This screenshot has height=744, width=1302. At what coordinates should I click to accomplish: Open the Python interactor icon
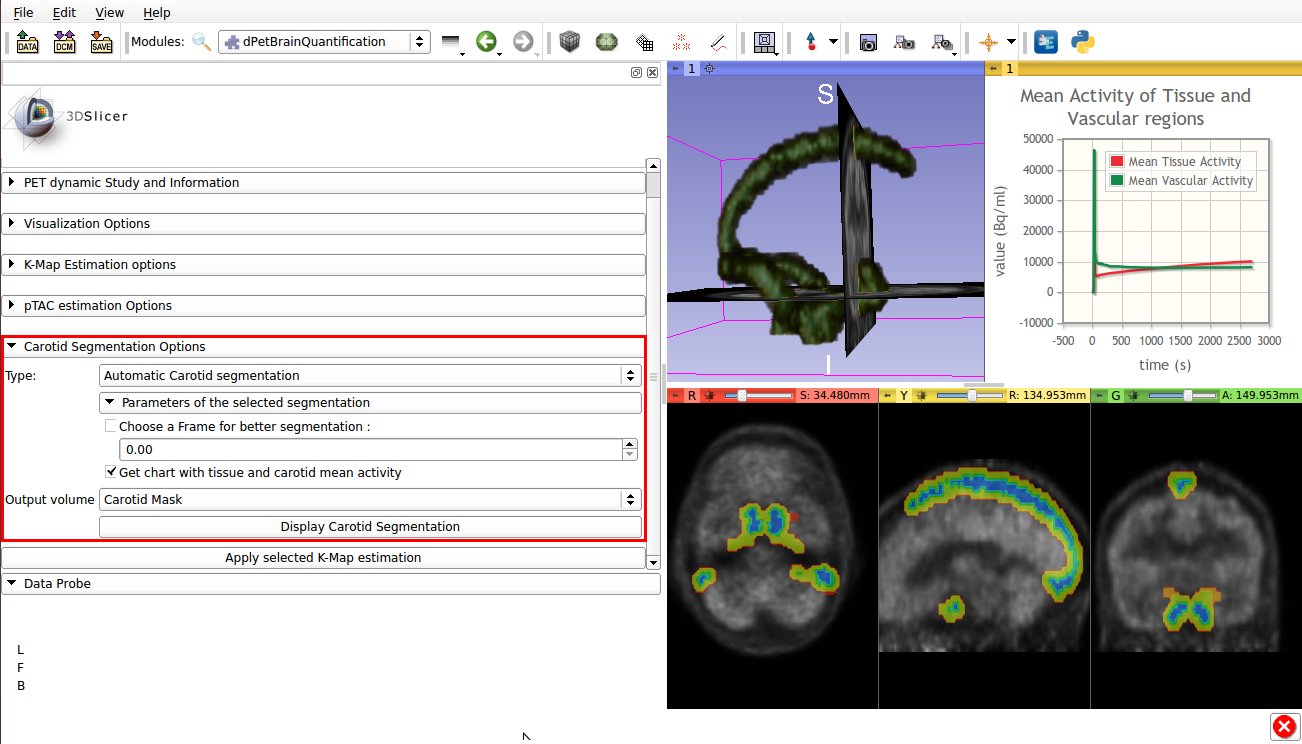(1081, 42)
